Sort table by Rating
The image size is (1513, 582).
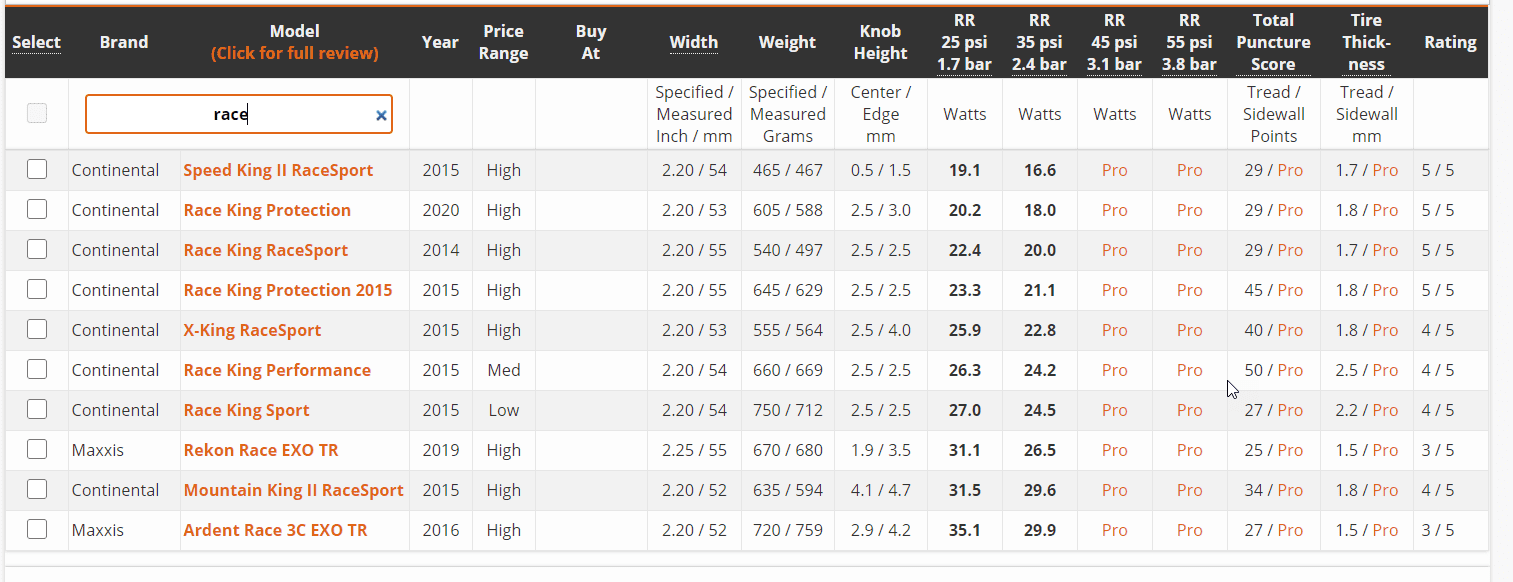[1450, 42]
